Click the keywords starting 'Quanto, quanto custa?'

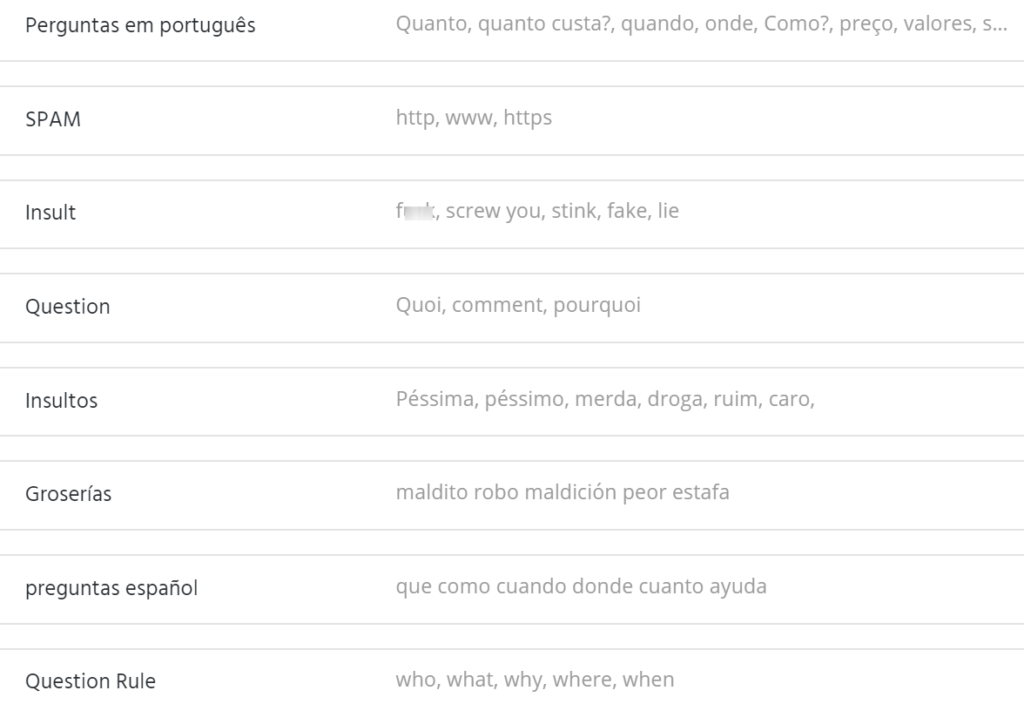tap(700, 24)
